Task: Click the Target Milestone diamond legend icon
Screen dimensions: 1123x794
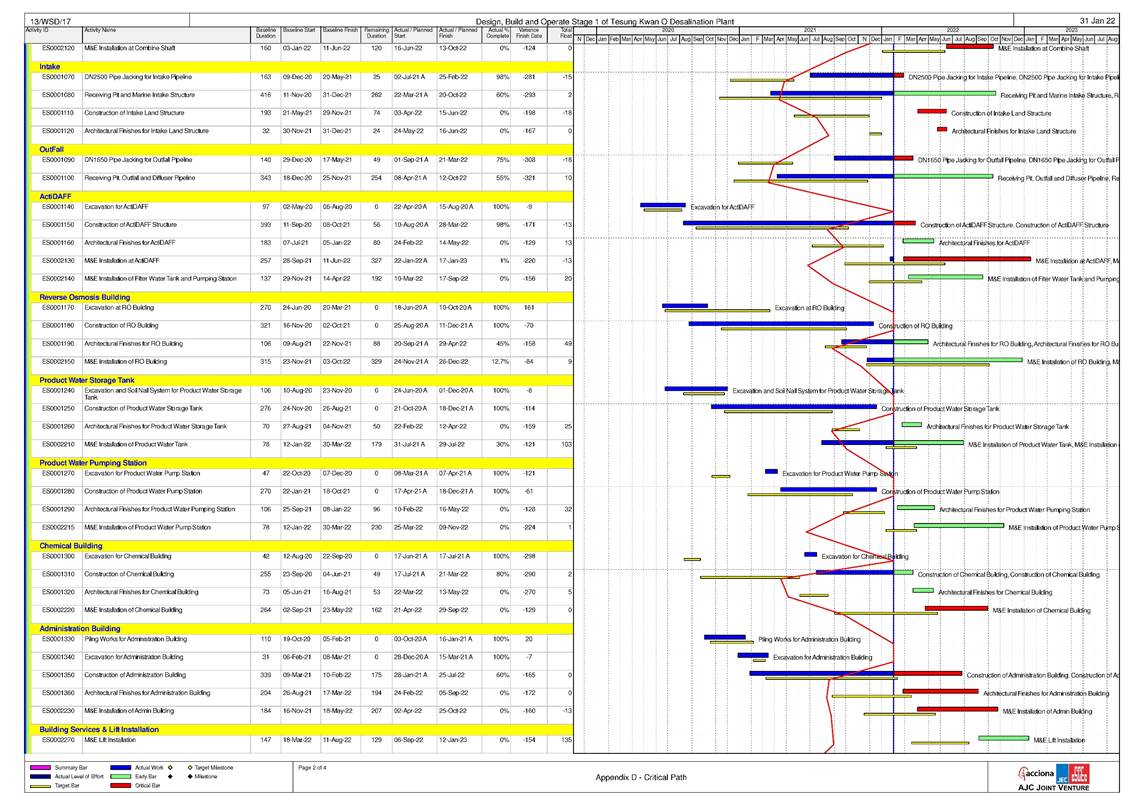Action: click(190, 767)
